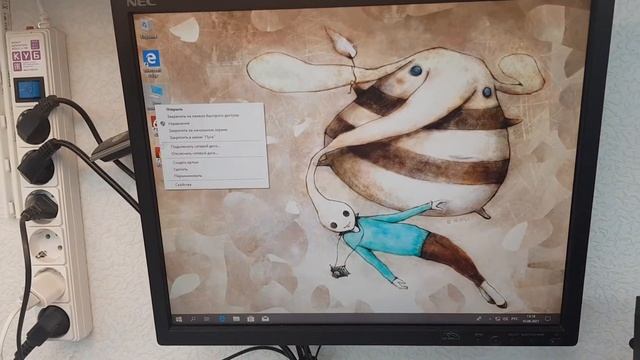Open the Microsoft Edge desktop shortcut
This screenshot has width=640, height=360.
tap(151, 63)
